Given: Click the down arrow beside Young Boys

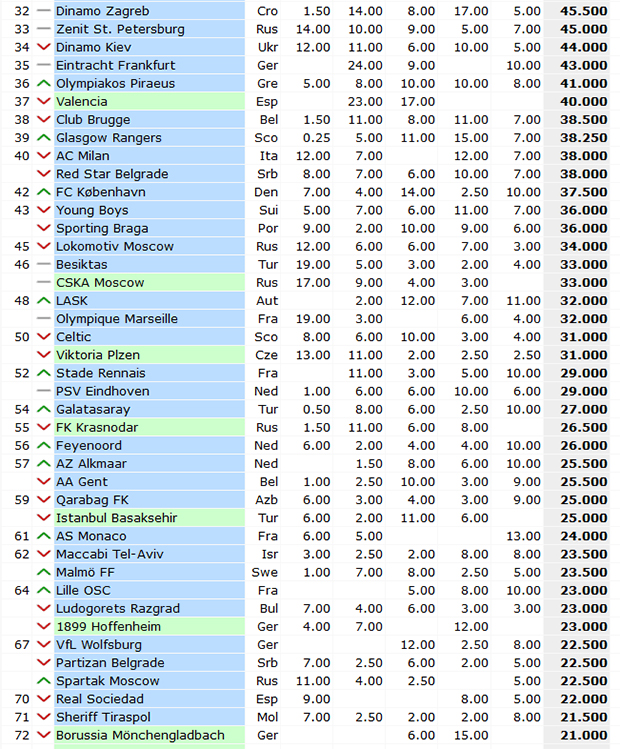Looking at the screenshot, I should 43,210.
